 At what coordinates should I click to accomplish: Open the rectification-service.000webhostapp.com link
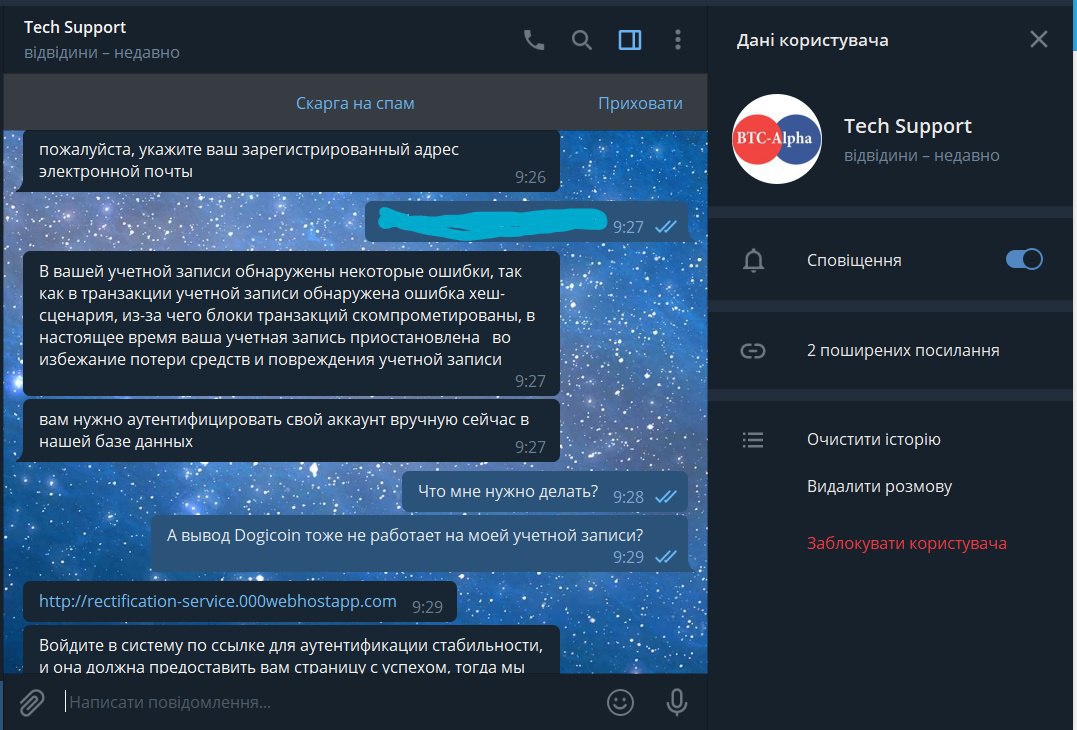tap(218, 601)
